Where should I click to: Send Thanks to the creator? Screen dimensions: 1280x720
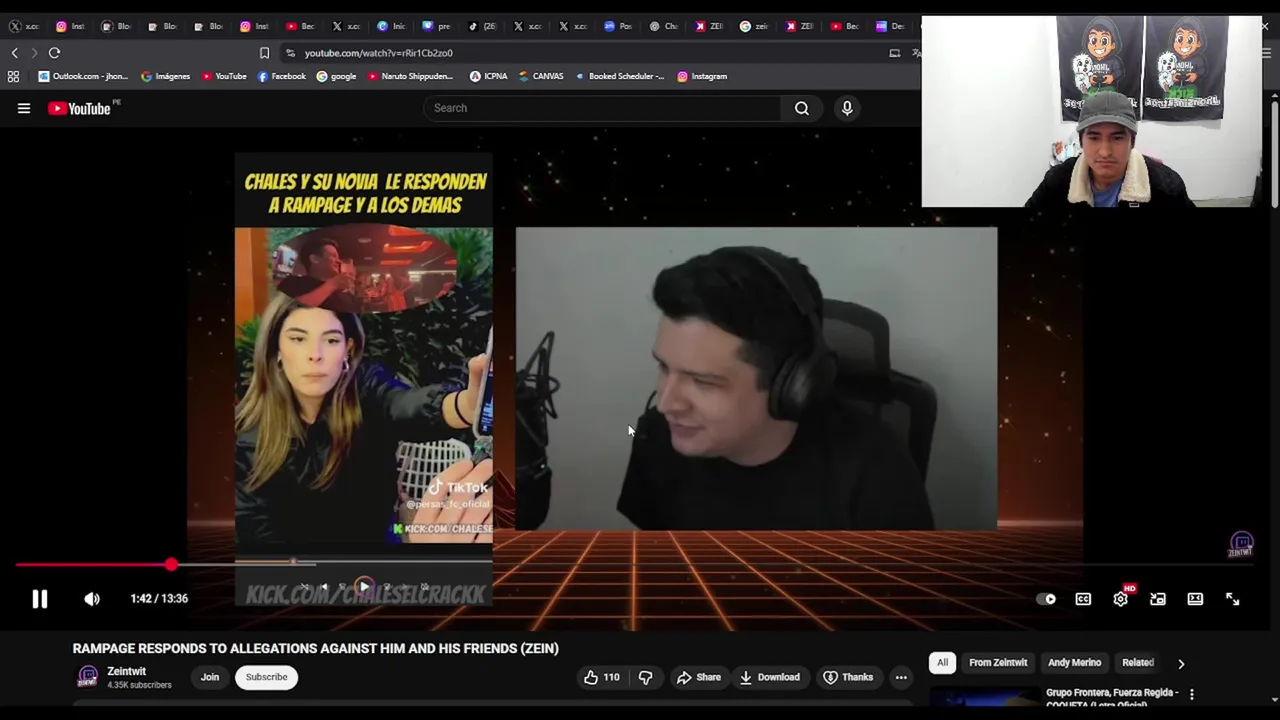point(848,677)
